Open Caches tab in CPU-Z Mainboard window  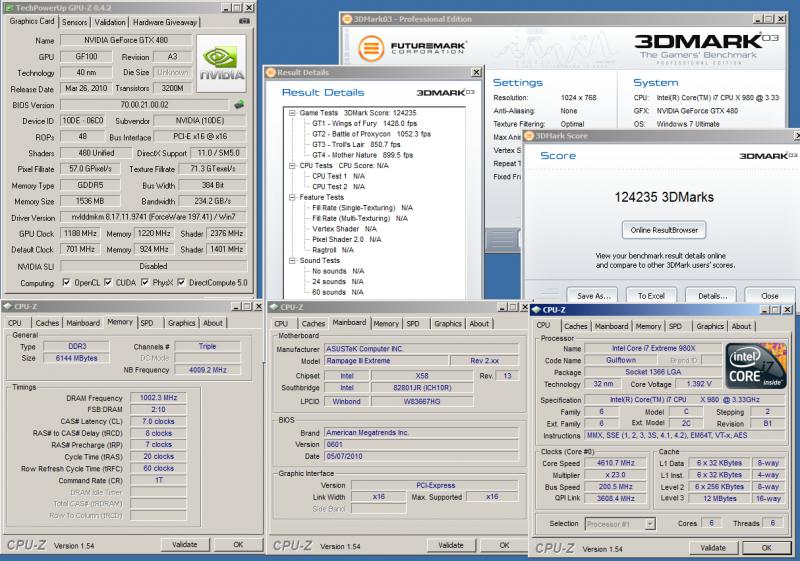point(313,323)
